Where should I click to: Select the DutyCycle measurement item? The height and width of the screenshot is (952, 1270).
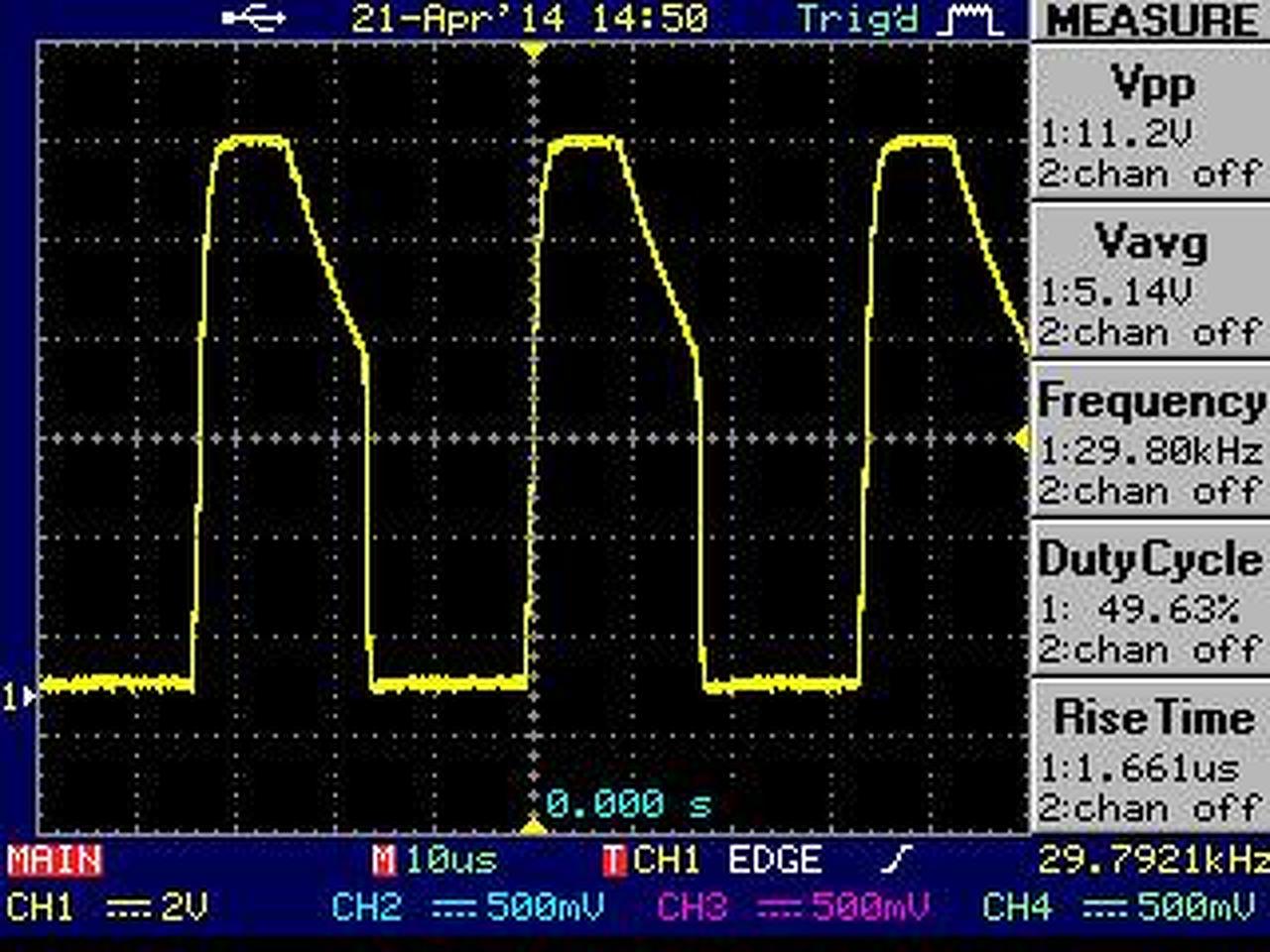pyautogui.click(x=1153, y=600)
